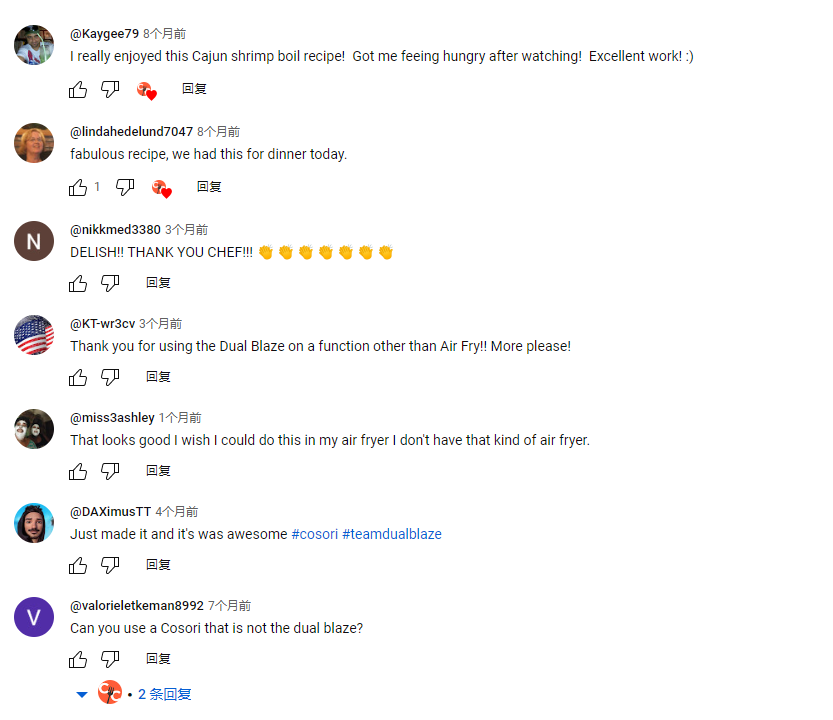The image size is (833, 720).
Task: Thumbs up @nikkmed3380's DELISH comment
Action: (x=78, y=283)
